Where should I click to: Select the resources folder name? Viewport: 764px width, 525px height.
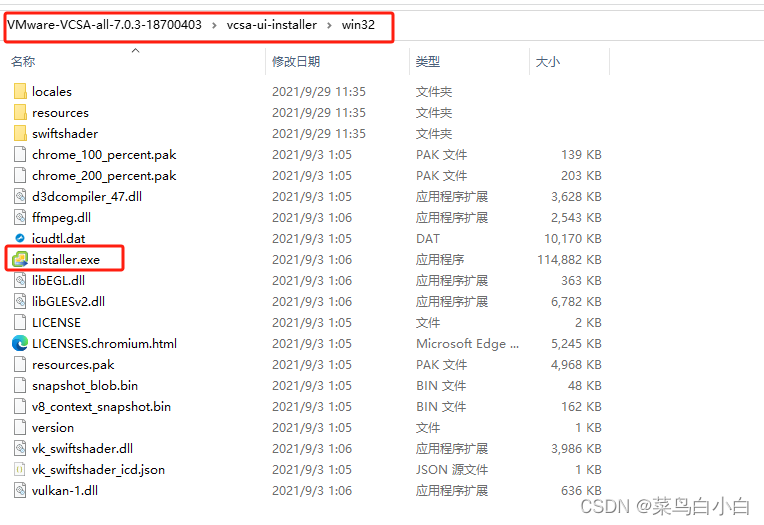click(60, 113)
